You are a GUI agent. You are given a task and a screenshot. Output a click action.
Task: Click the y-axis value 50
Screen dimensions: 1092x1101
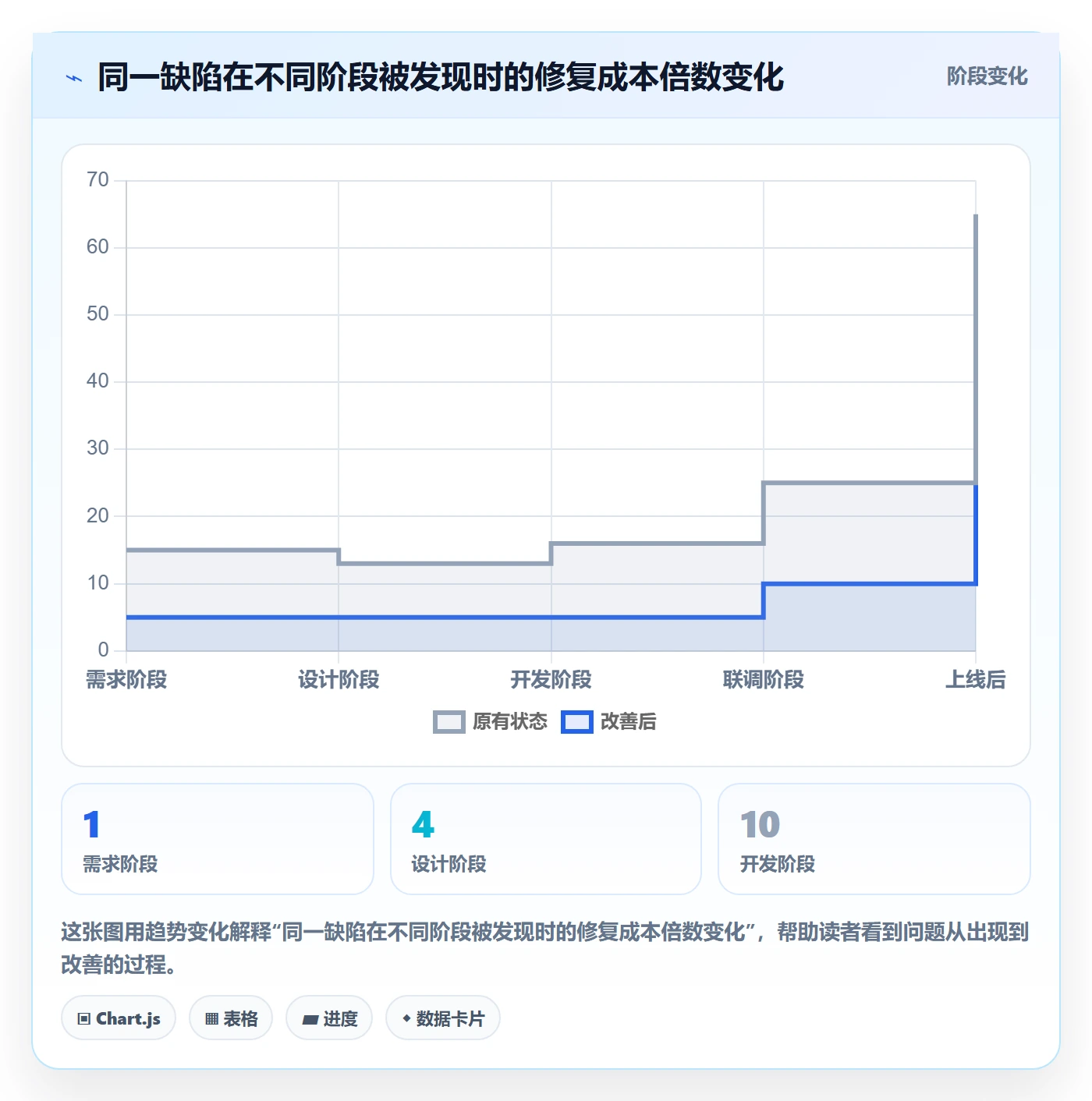click(97, 314)
